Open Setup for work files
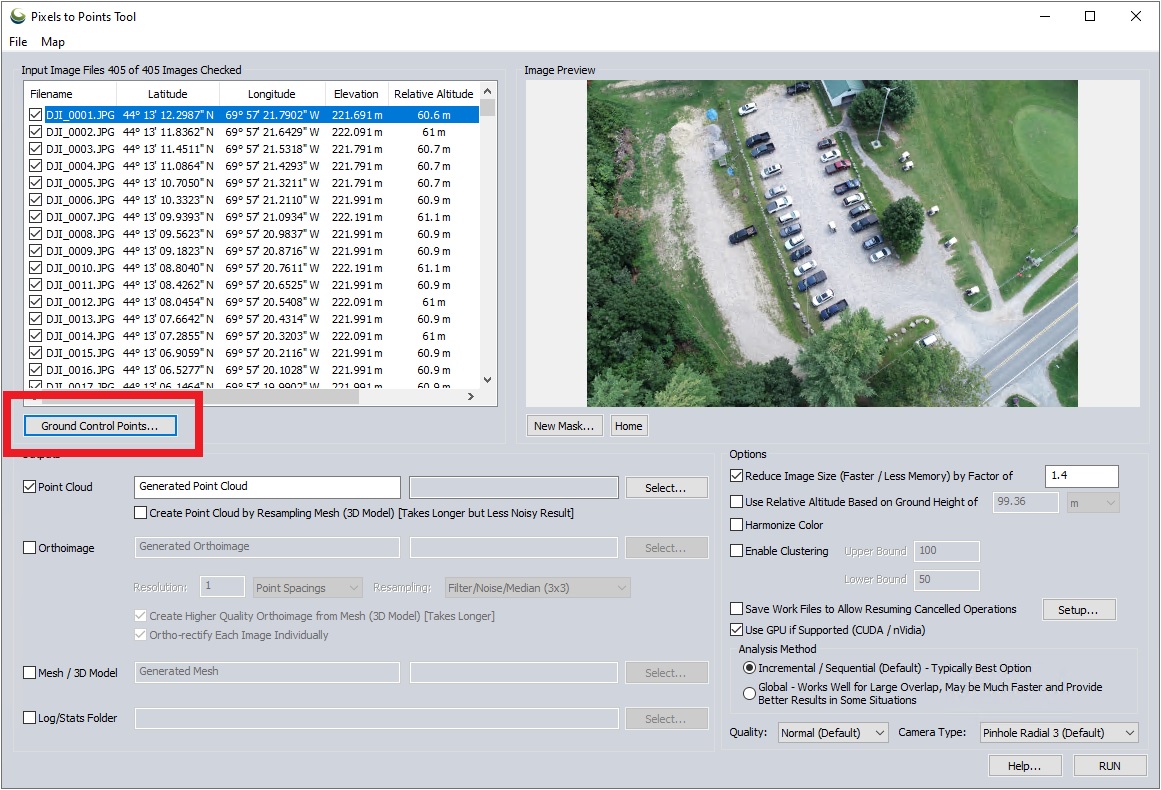The image size is (1161, 790). 1078,610
